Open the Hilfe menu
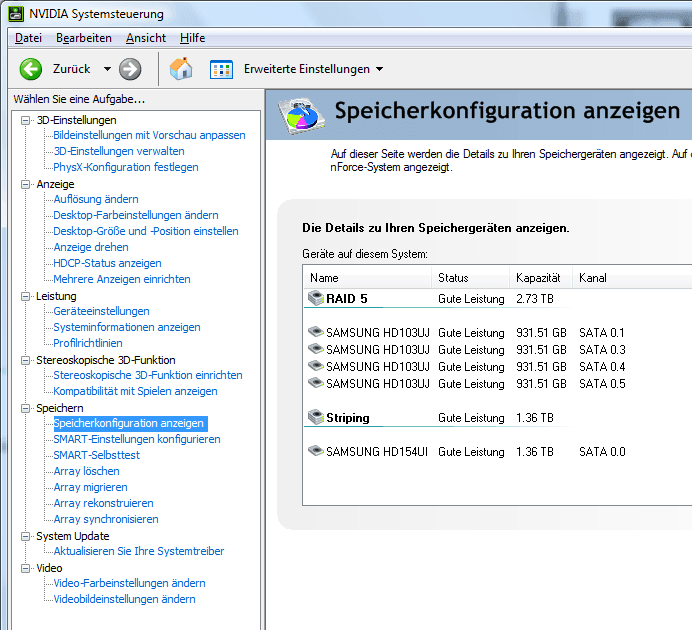 click(x=192, y=38)
